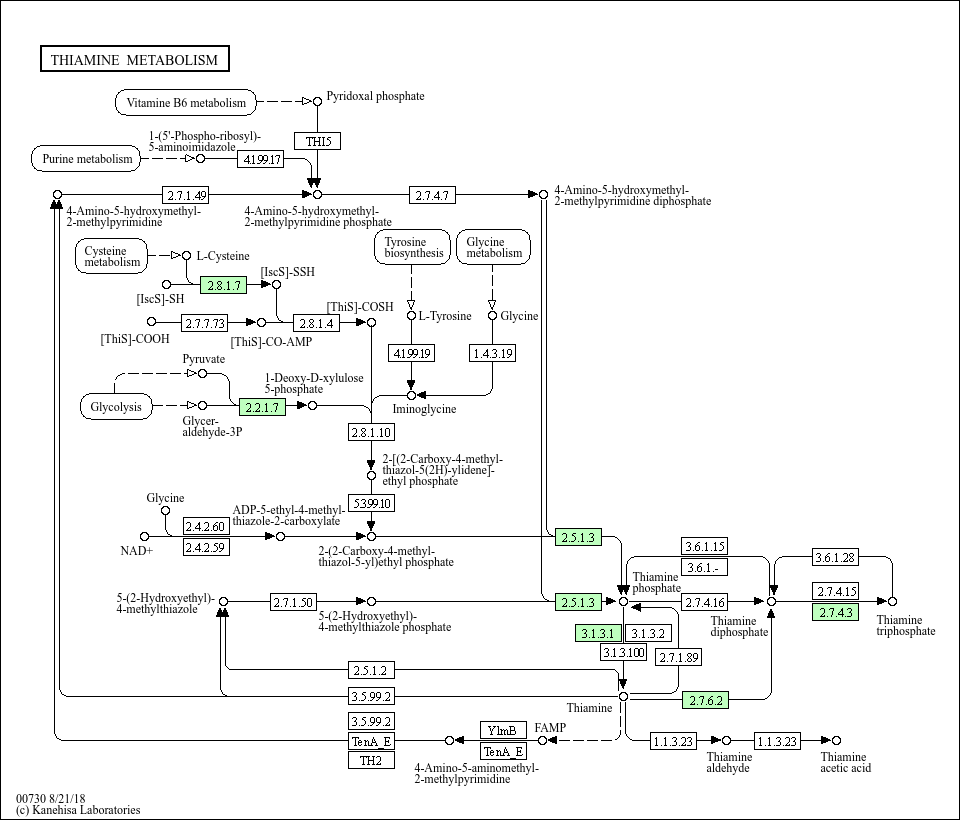Click the Cysteine metabolism pathway box

[112, 256]
